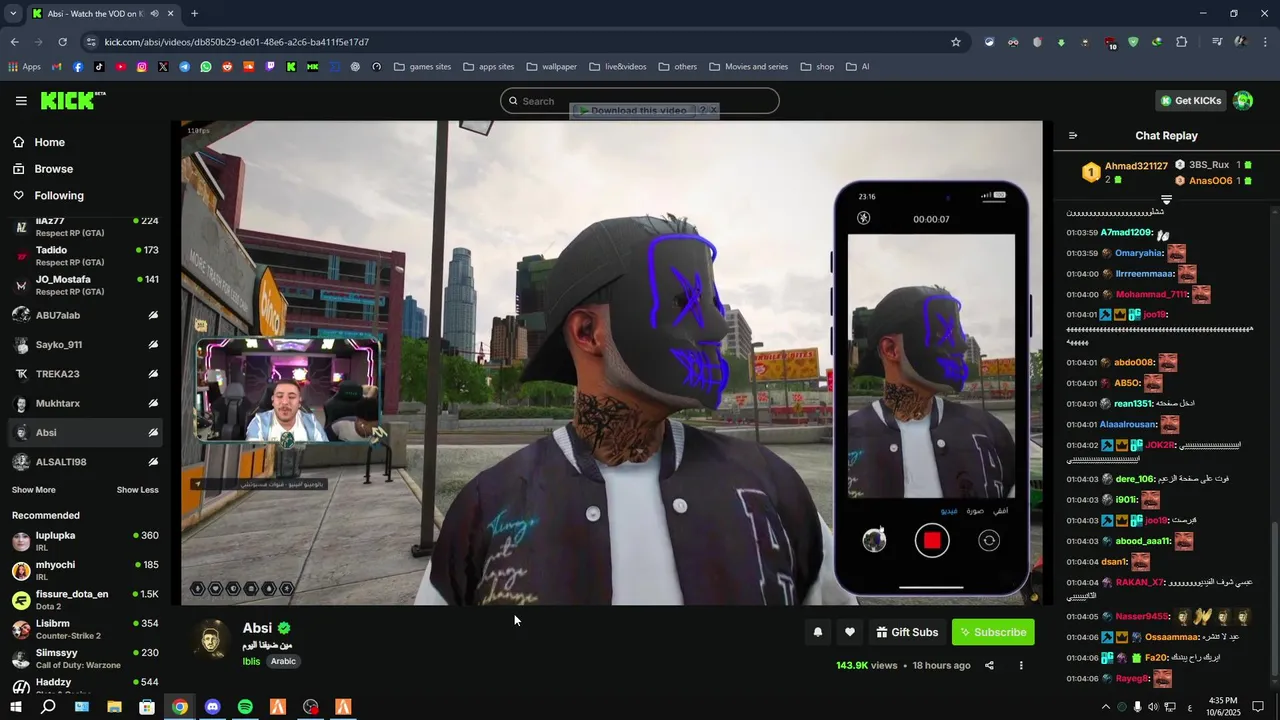Image resolution: width=1280 pixels, height=720 pixels.
Task: Click the chat username Mohammad_7111
Action: 1152,294
